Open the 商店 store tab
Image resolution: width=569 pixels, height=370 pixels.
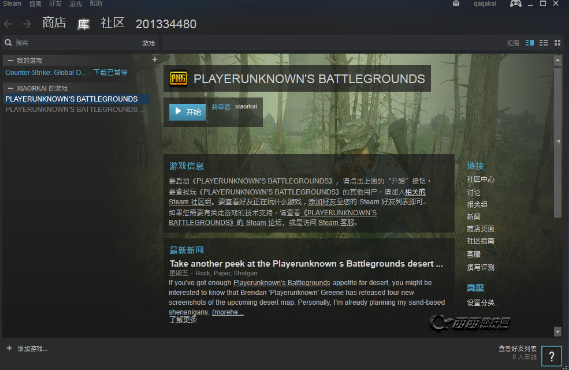tap(54, 23)
